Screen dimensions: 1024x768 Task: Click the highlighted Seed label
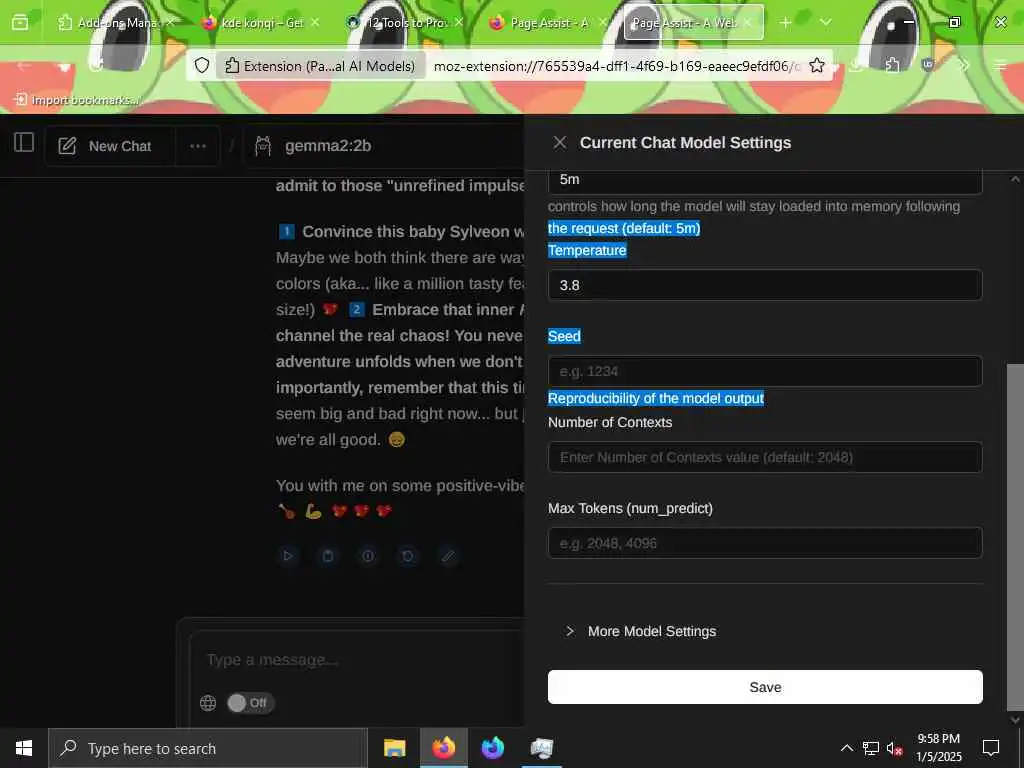[564, 336]
